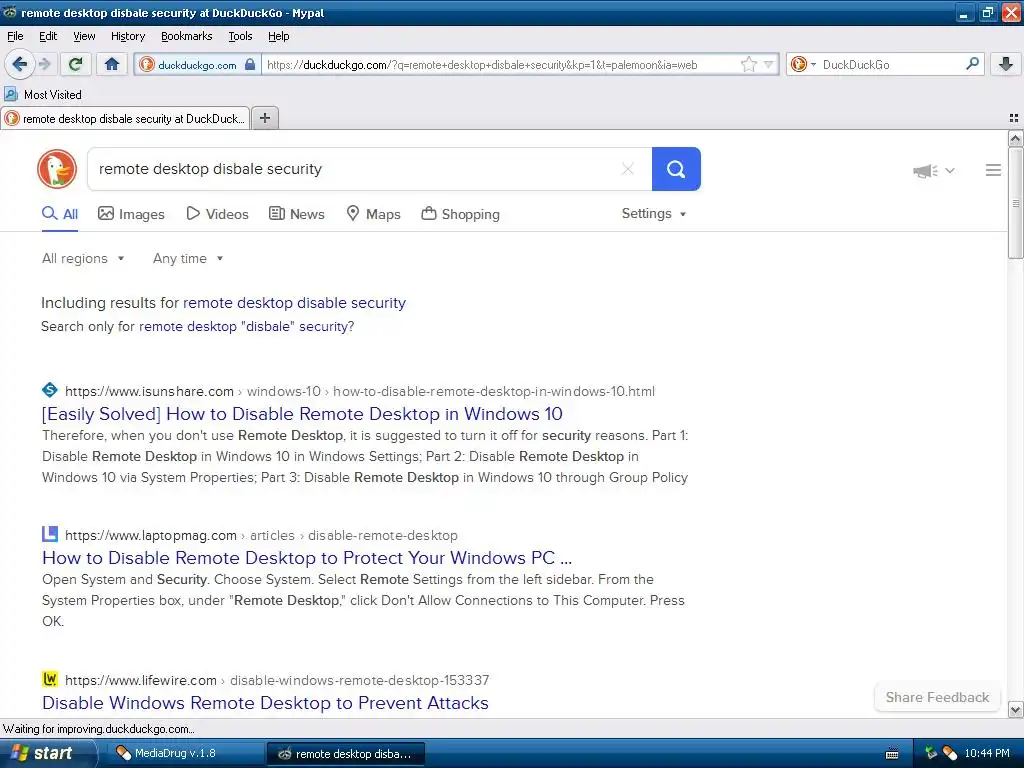
Task: Click 'remote desktop disable security' corrected link
Action: tap(294, 303)
